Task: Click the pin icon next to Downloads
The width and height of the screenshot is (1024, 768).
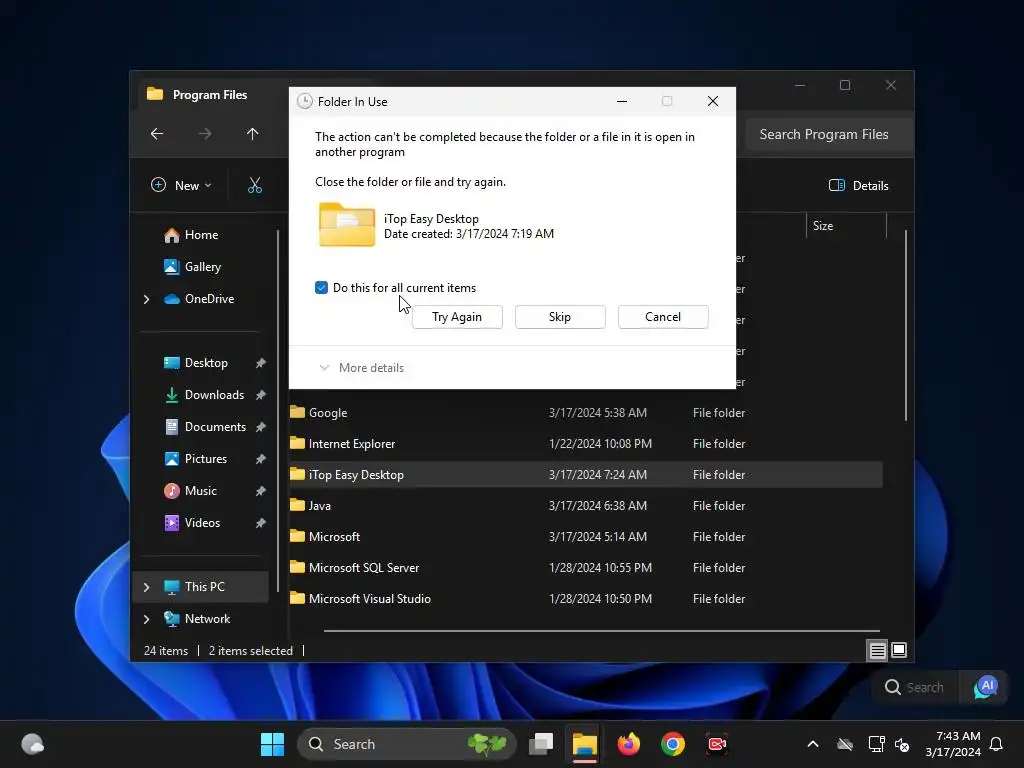Action: pyautogui.click(x=261, y=395)
